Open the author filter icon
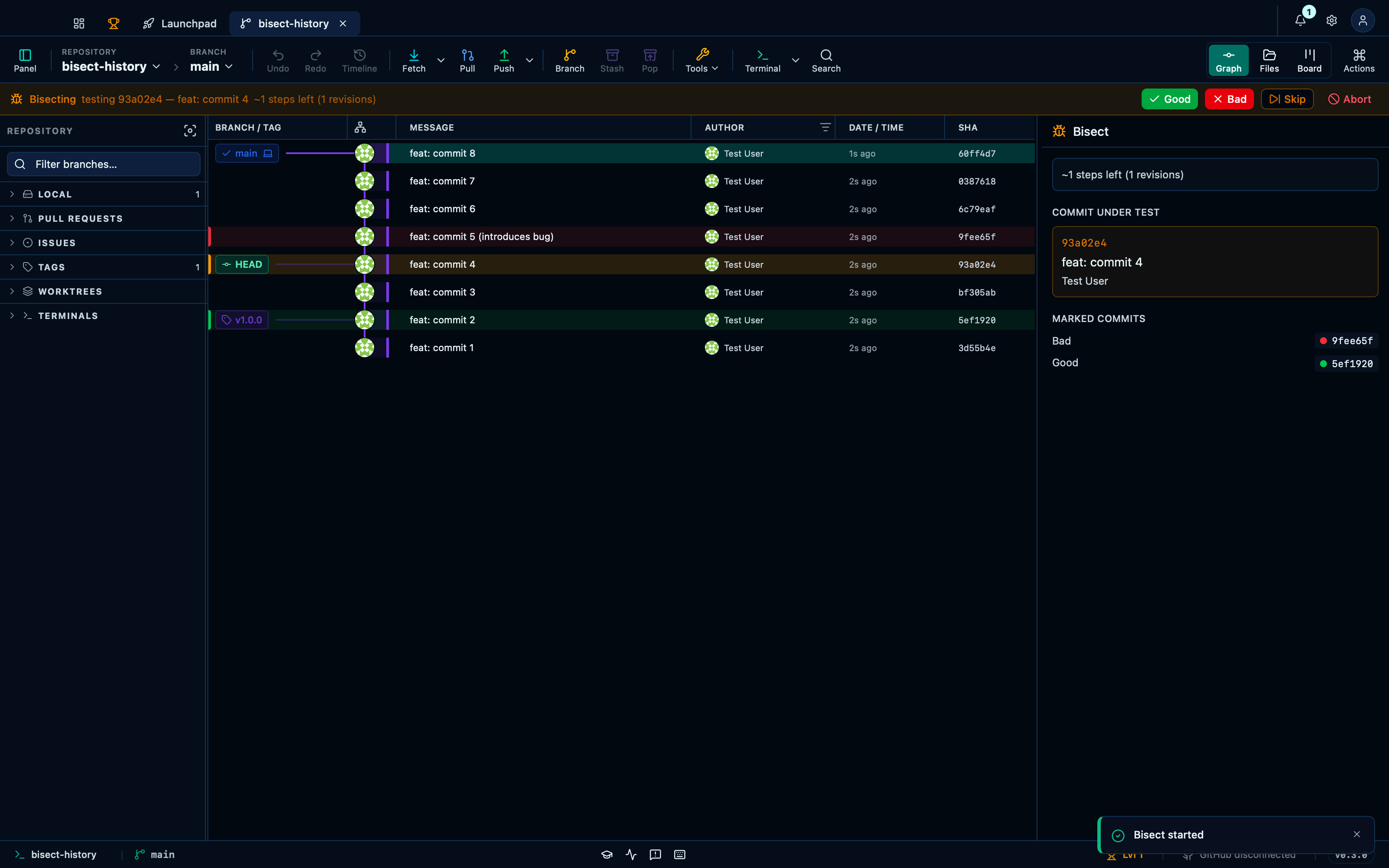This screenshot has width=1389, height=868. pyautogui.click(x=825, y=128)
